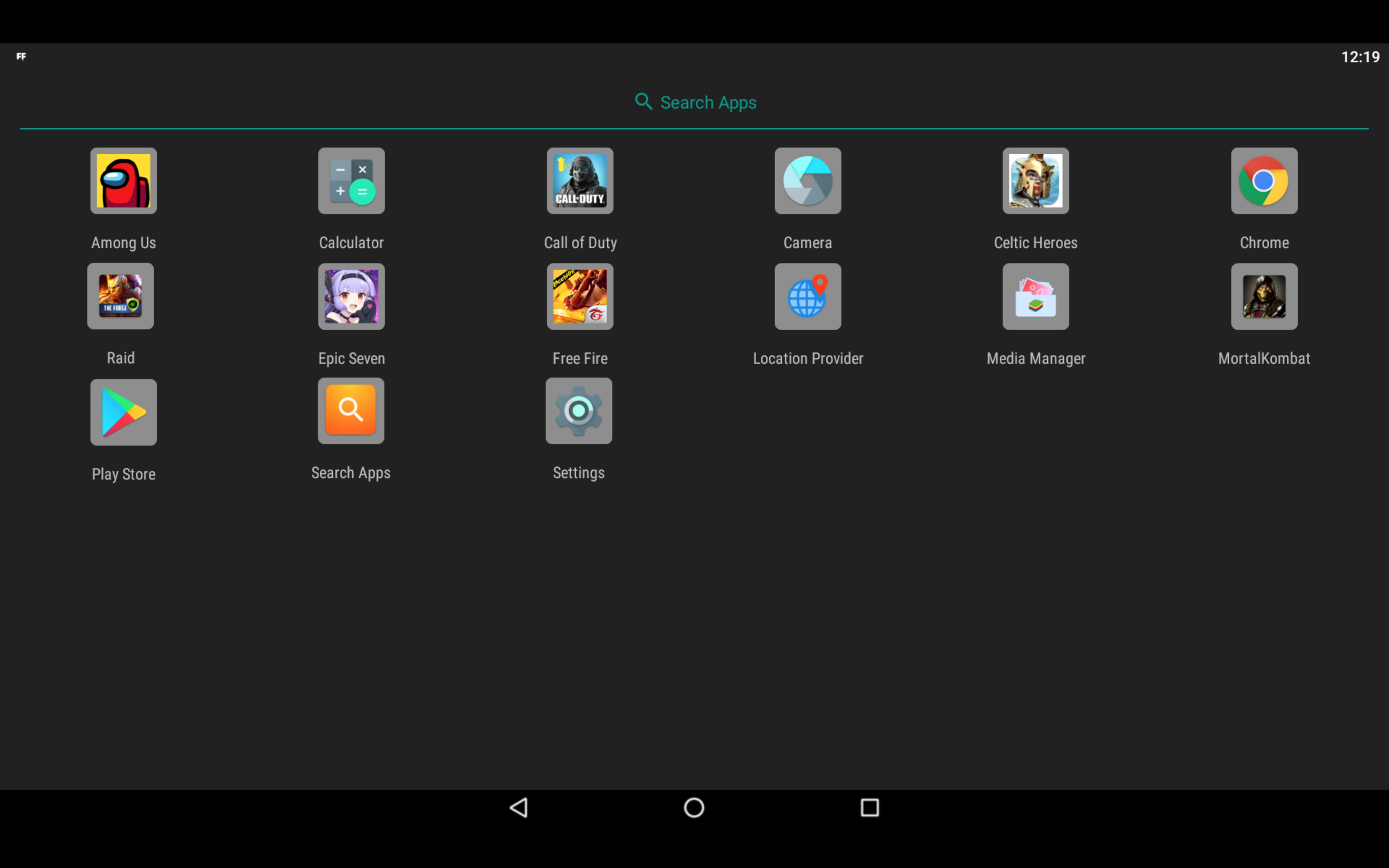Click the "Play Store" label text
This screenshot has height=868, width=1389.
[x=124, y=475]
